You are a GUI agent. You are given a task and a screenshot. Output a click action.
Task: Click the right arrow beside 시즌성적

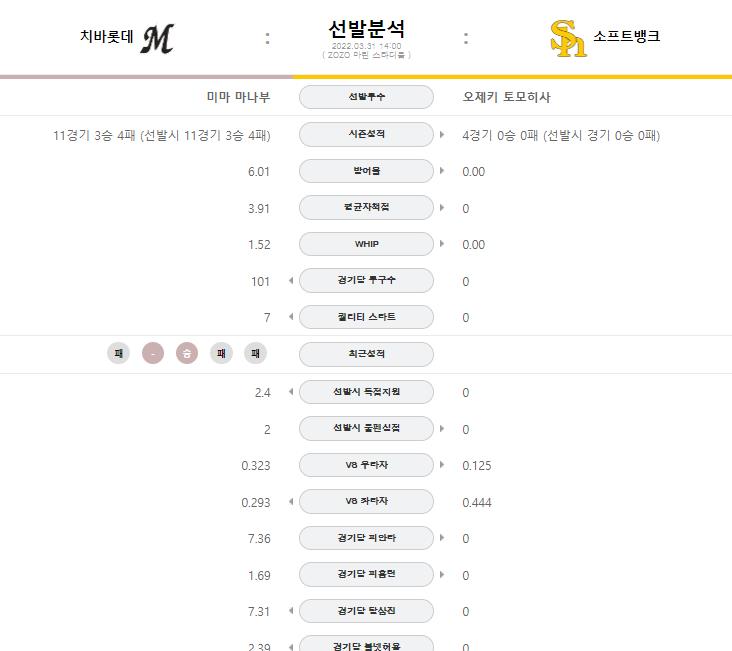pyautogui.click(x=442, y=134)
